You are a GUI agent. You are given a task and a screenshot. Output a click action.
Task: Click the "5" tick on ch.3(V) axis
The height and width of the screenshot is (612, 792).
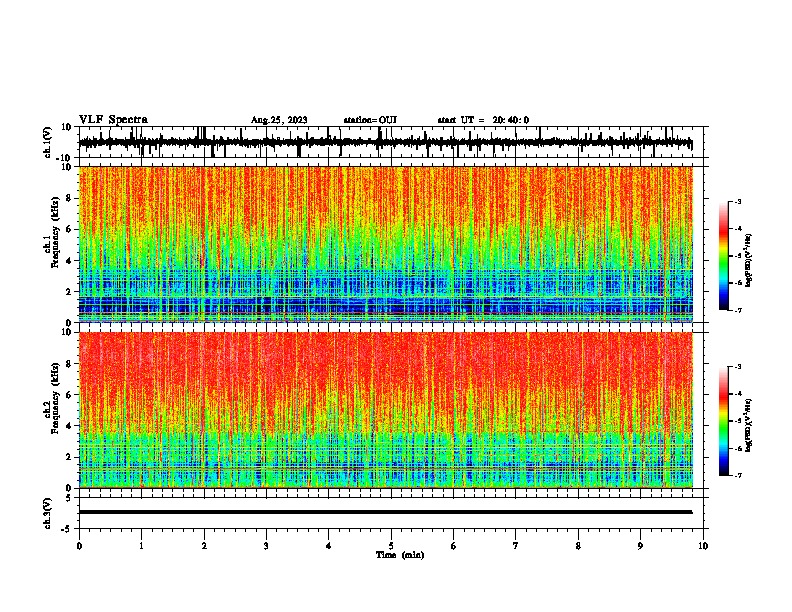tap(70, 498)
